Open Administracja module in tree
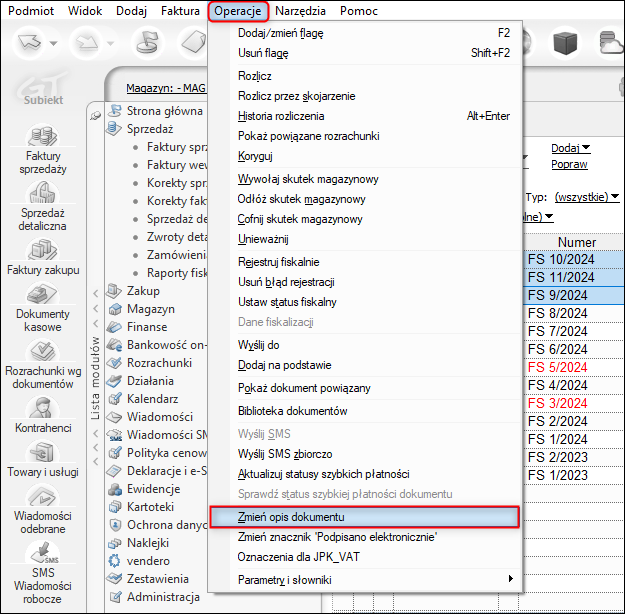 163,597
